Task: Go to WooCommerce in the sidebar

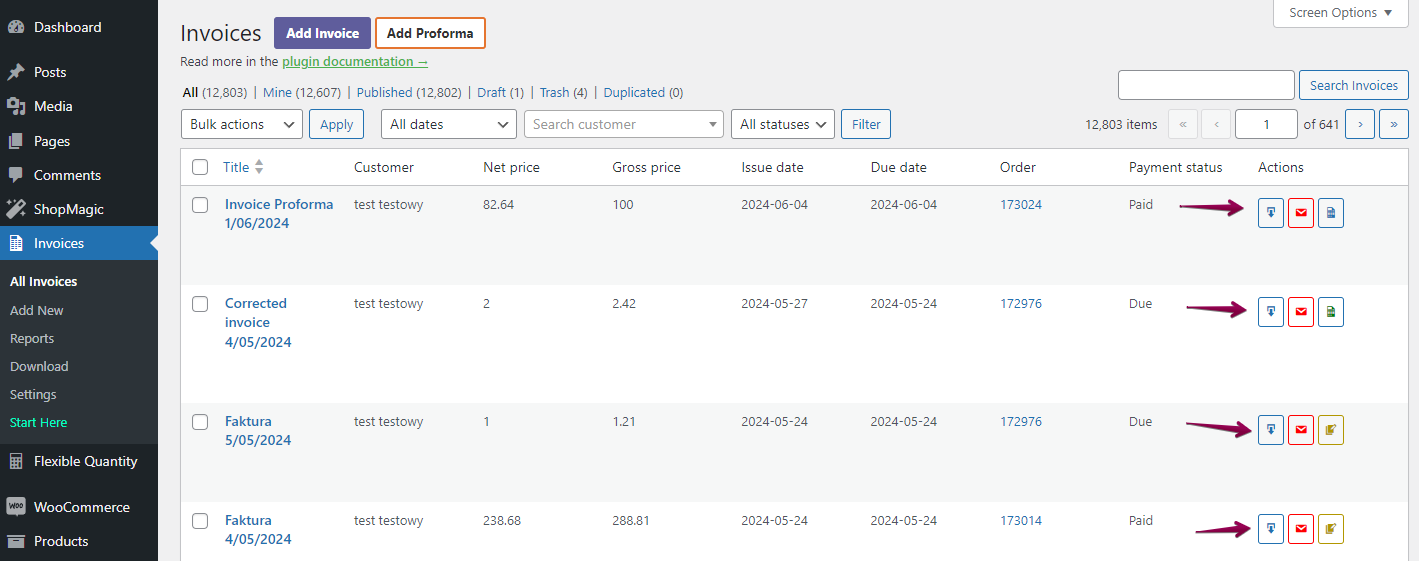Action: [x=81, y=507]
